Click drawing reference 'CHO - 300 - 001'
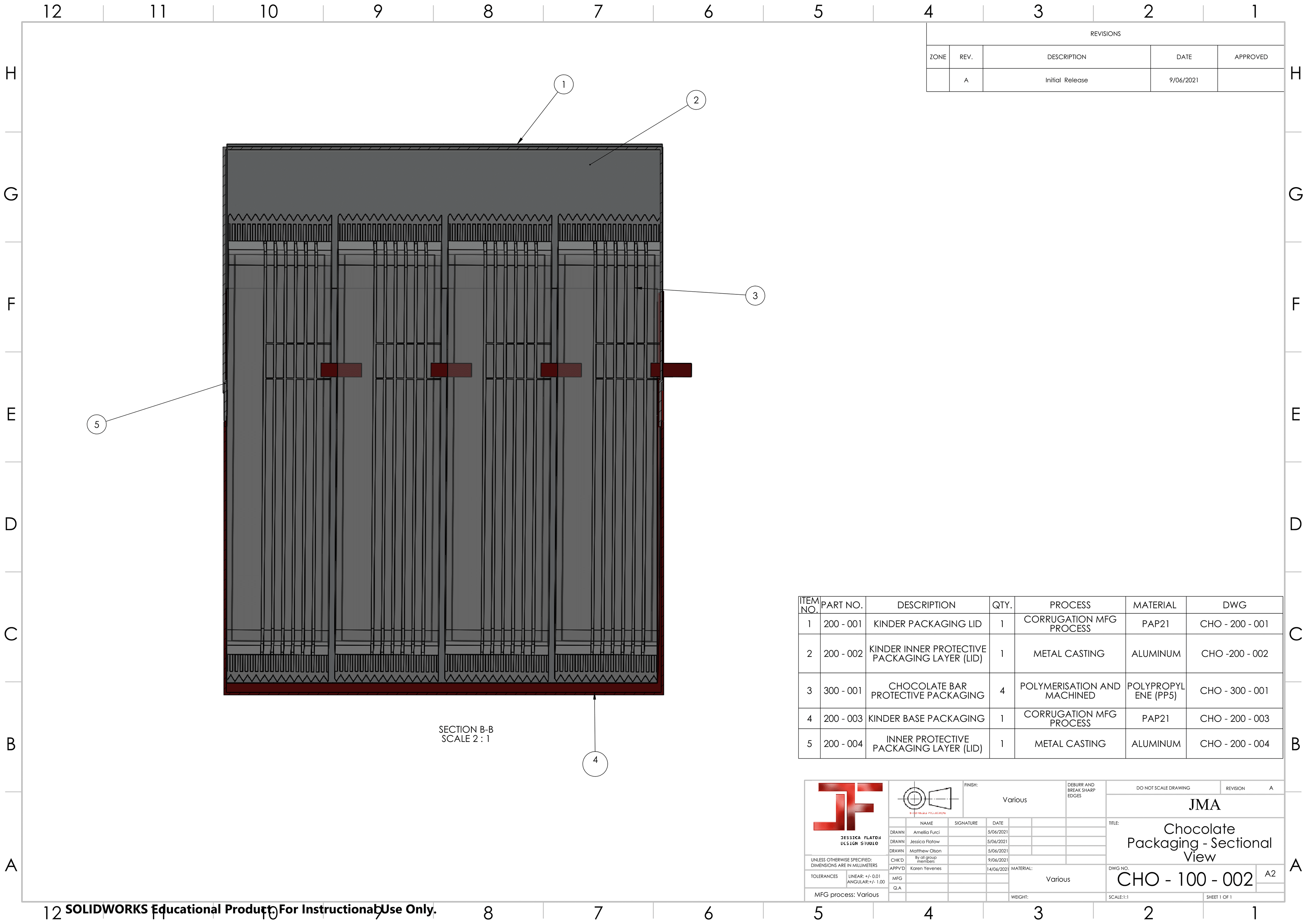 click(1234, 691)
